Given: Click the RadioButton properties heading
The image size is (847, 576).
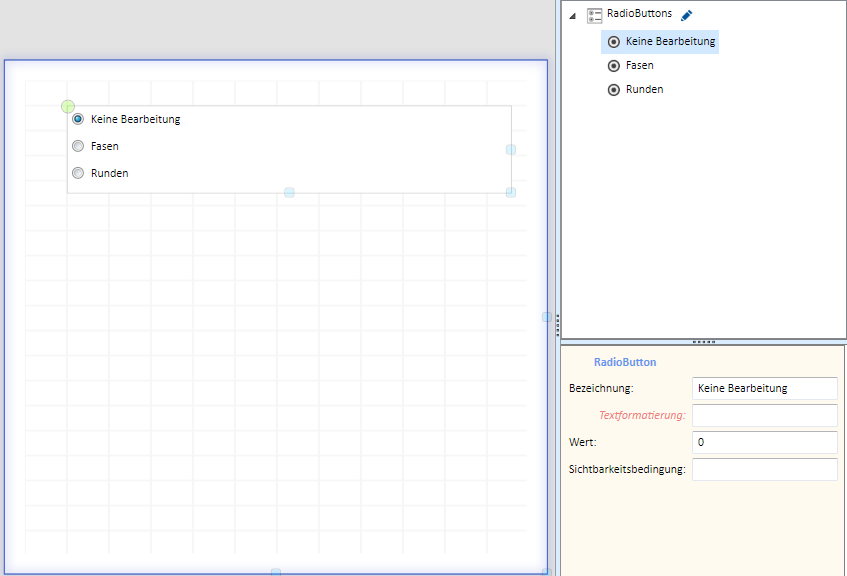Looking at the screenshot, I should coord(625,363).
